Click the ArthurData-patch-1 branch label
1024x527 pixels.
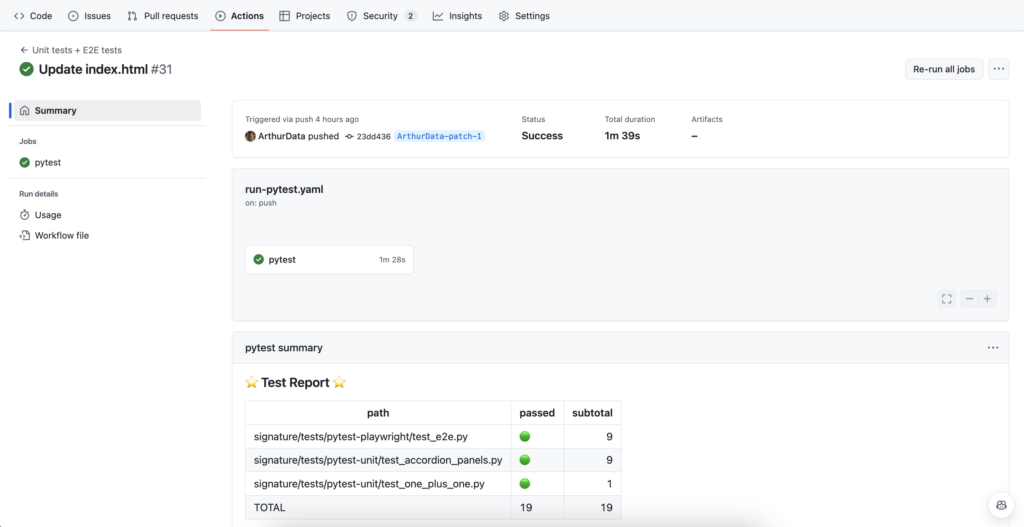(440, 136)
